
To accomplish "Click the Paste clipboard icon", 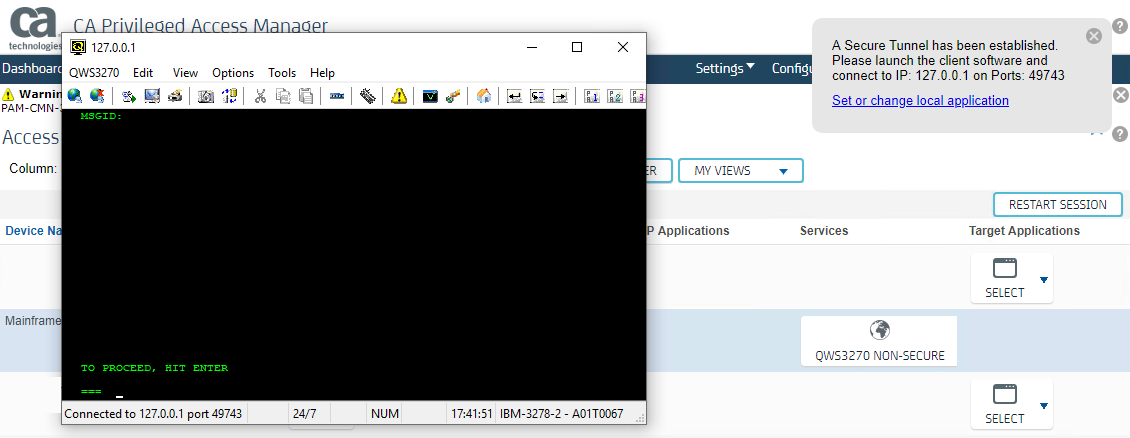I will click(306, 96).
